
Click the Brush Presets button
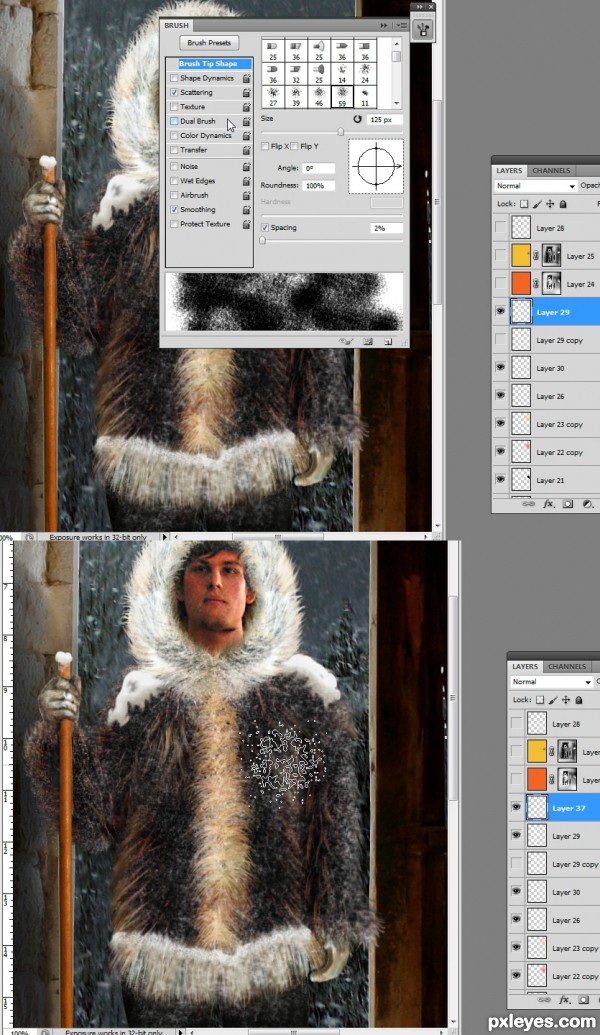pos(209,43)
